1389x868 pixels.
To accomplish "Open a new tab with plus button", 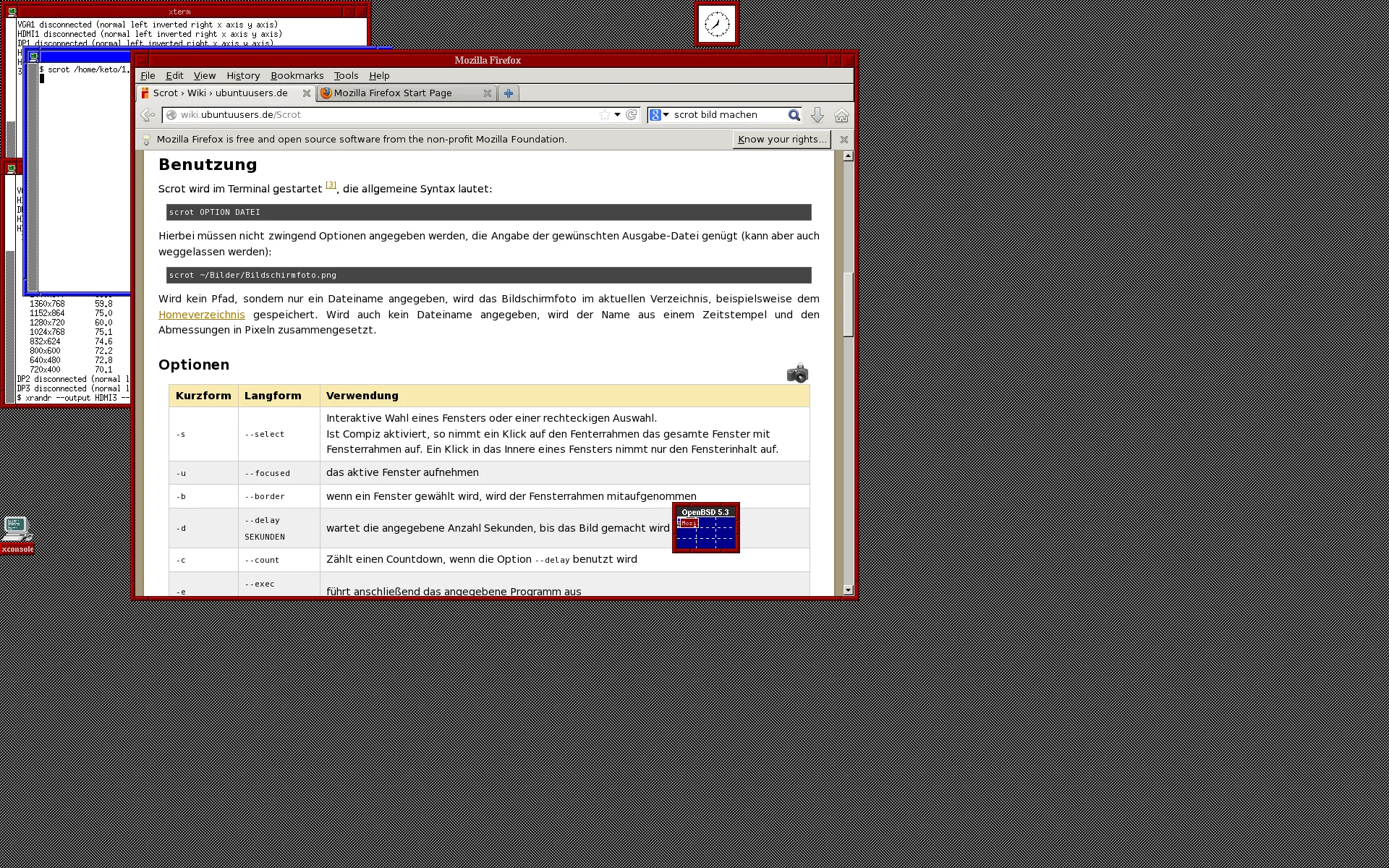I will (509, 93).
